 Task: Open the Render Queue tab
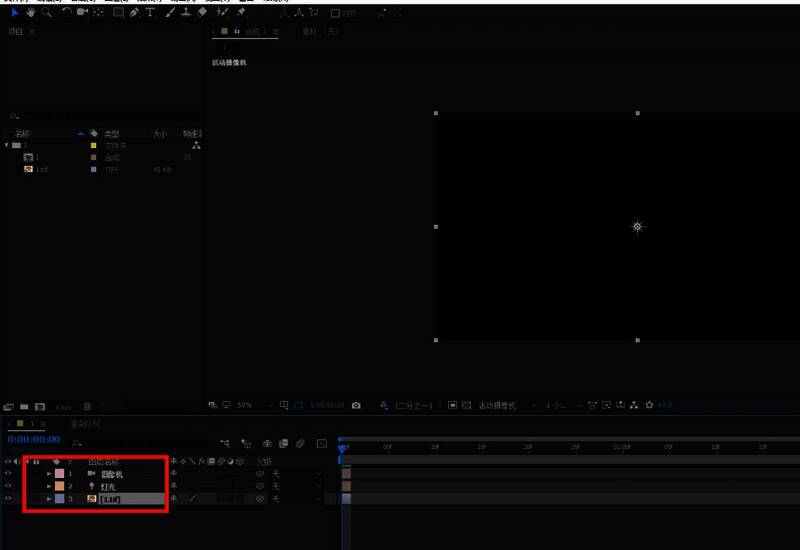[x=85, y=424]
